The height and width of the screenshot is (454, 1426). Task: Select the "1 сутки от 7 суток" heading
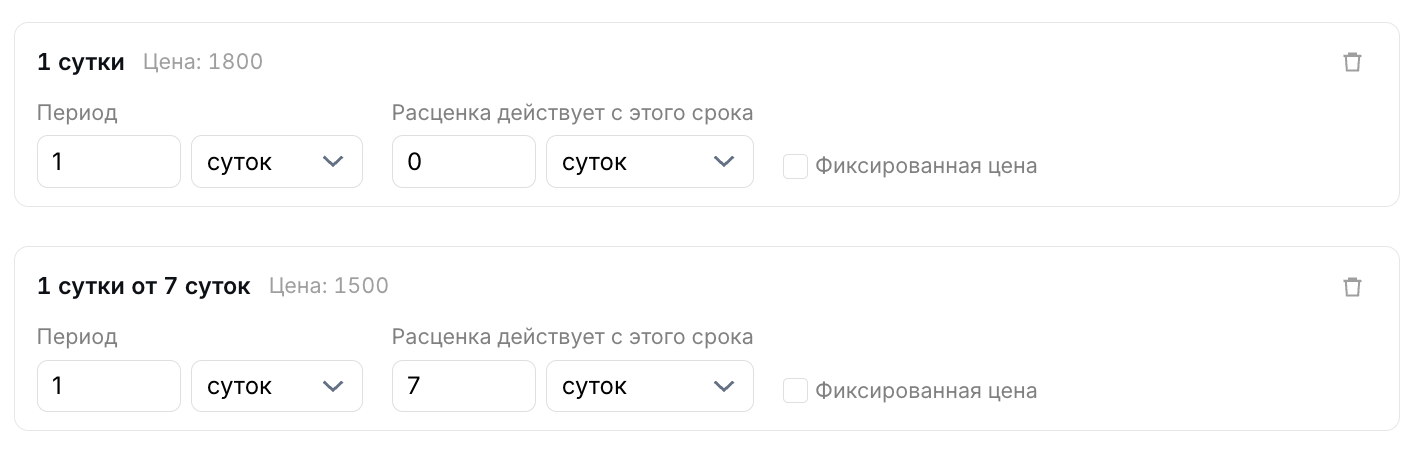[144, 287]
